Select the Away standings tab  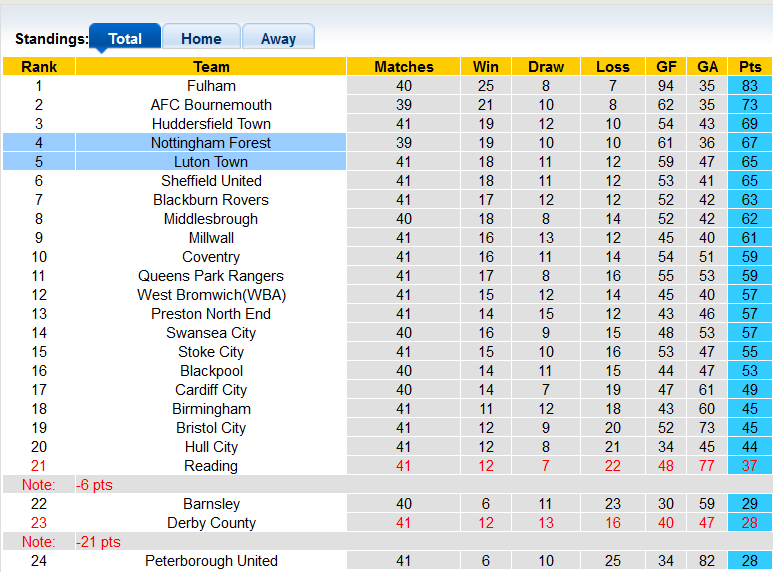point(278,38)
